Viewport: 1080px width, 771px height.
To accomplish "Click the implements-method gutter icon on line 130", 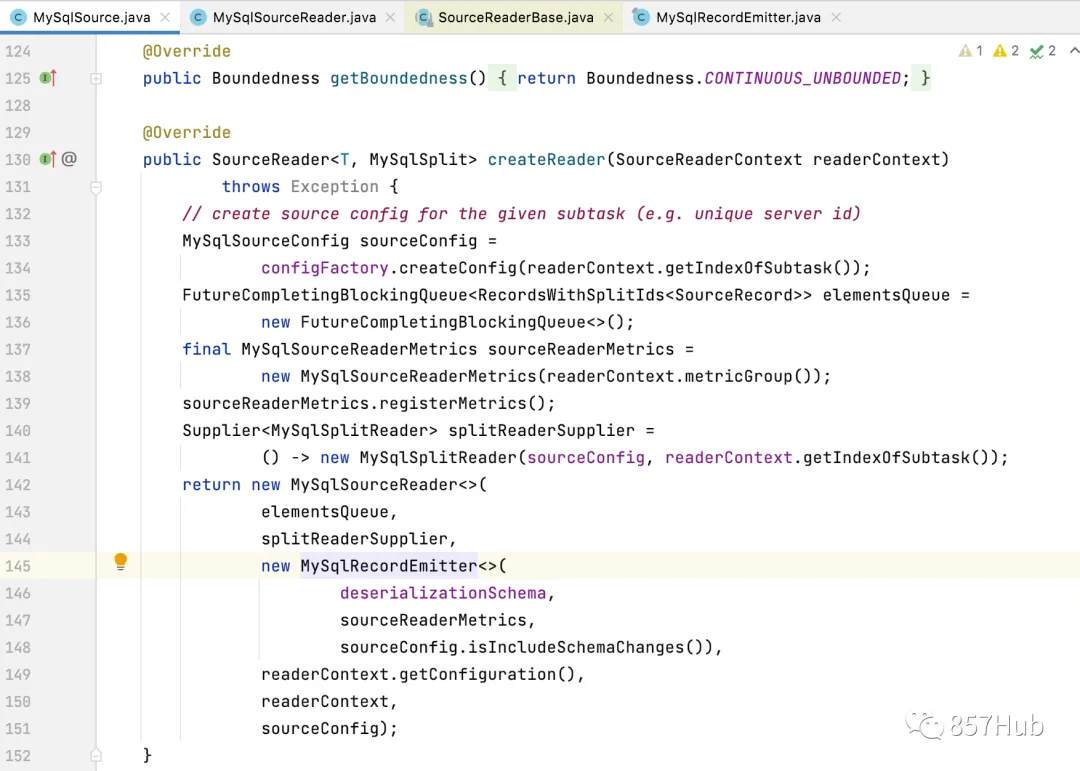I will 48,159.
